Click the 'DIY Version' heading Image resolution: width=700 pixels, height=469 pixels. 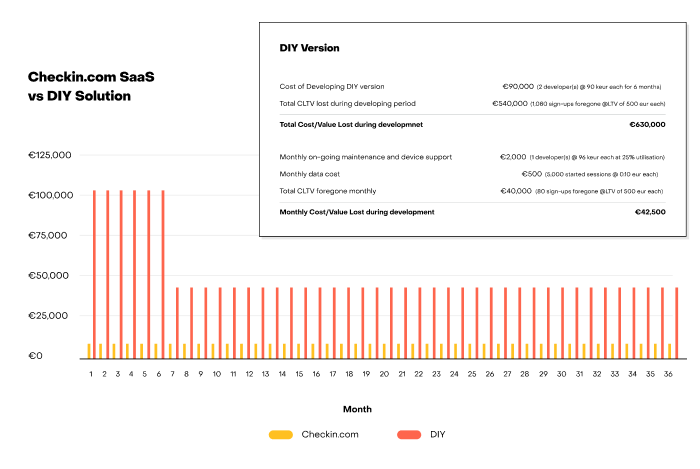point(309,48)
